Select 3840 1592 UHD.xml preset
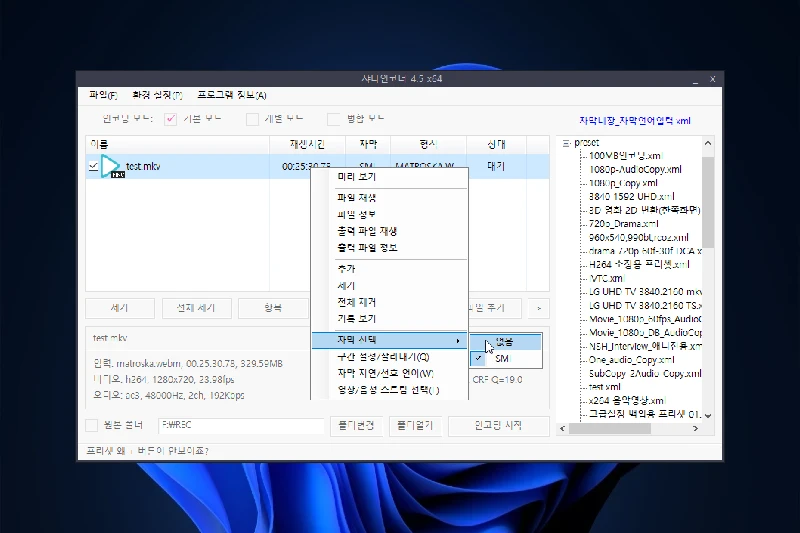The width and height of the screenshot is (800, 533). tap(632, 196)
